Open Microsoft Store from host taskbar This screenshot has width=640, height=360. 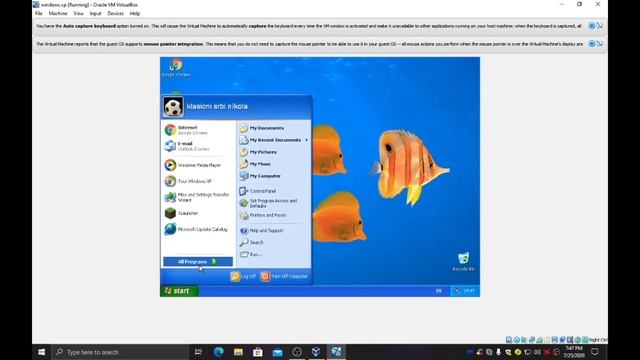pos(258,352)
